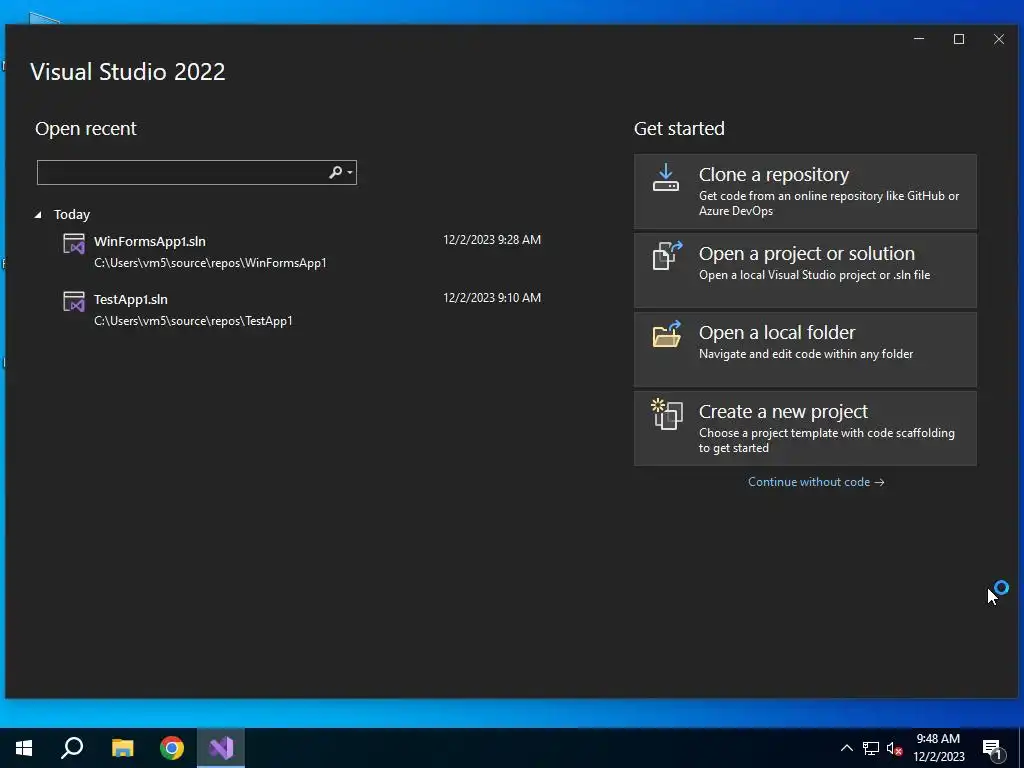Click the Open a project or solution icon
The width and height of the screenshot is (1024, 768).
click(667, 255)
